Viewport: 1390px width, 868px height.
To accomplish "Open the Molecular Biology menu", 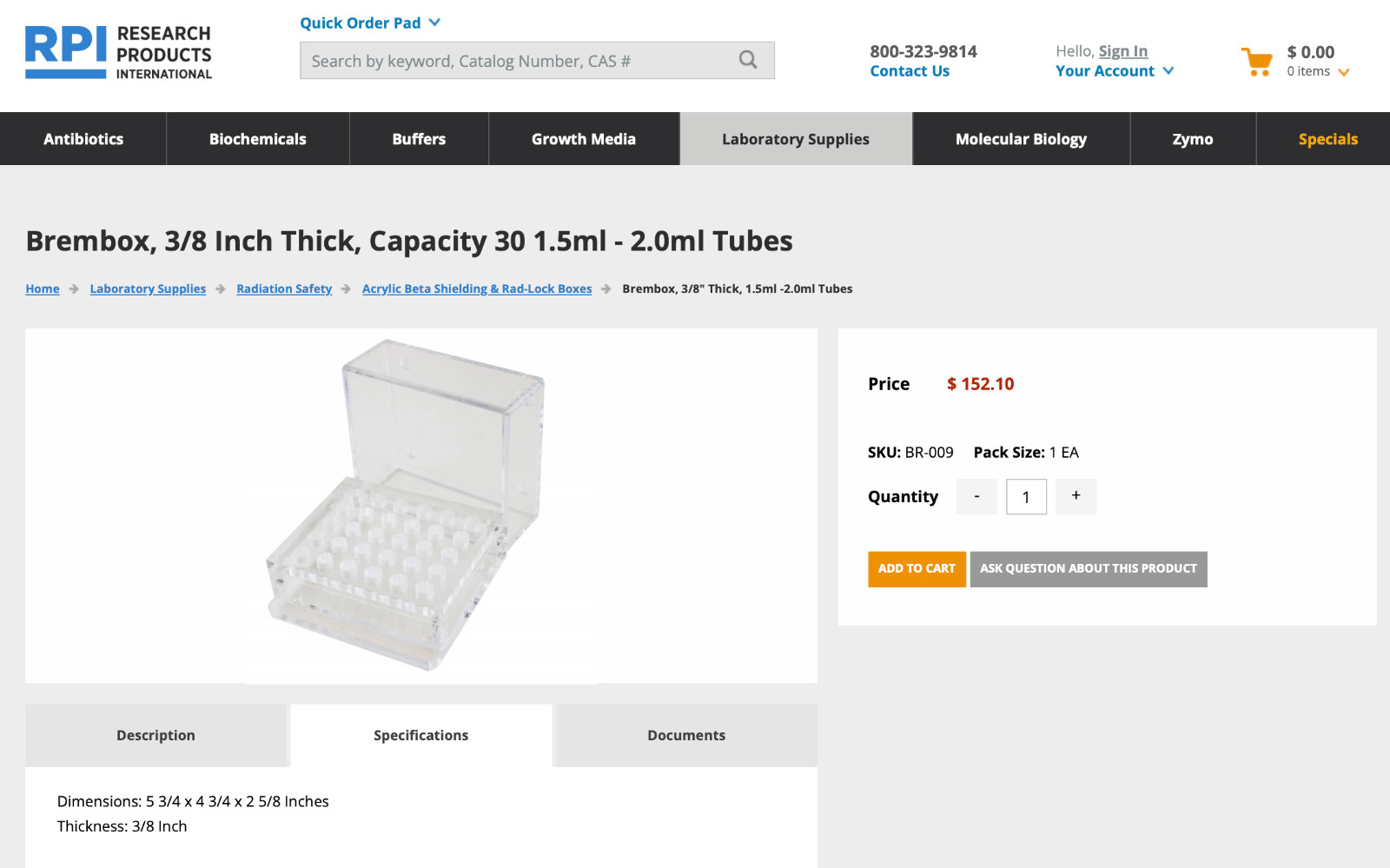I will pyautogui.click(x=1021, y=139).
